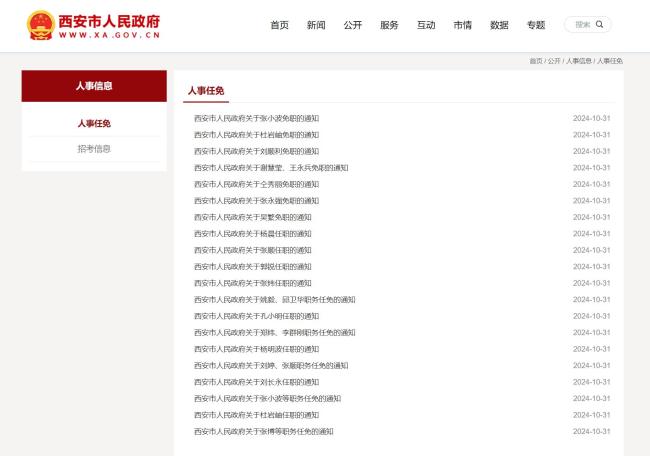
Task: Click the 搜索 search input field
Action: (582, 25)
